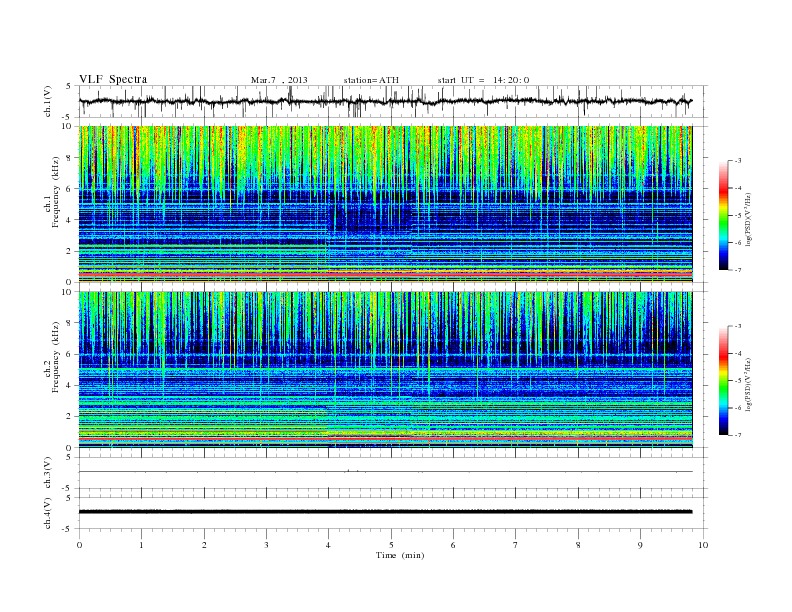Click the "-3" tick on ch.1 colorbar
This screenshot has height=612, width=792.
pos(738,161)
